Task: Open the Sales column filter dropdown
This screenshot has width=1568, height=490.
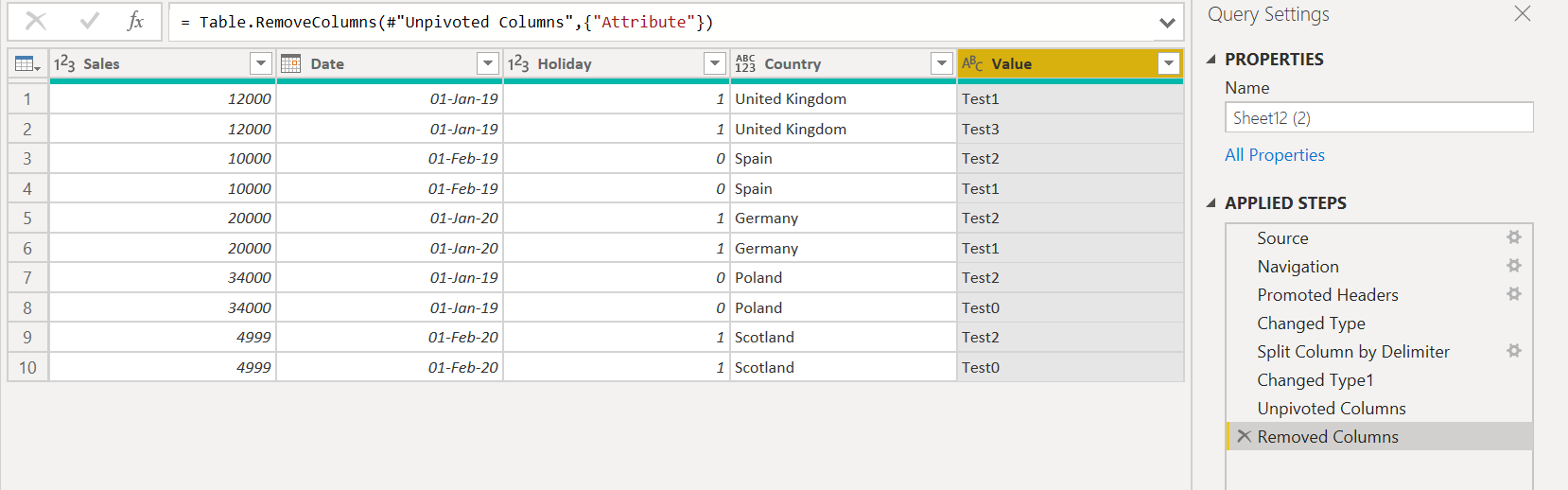Action: (261, 63)
